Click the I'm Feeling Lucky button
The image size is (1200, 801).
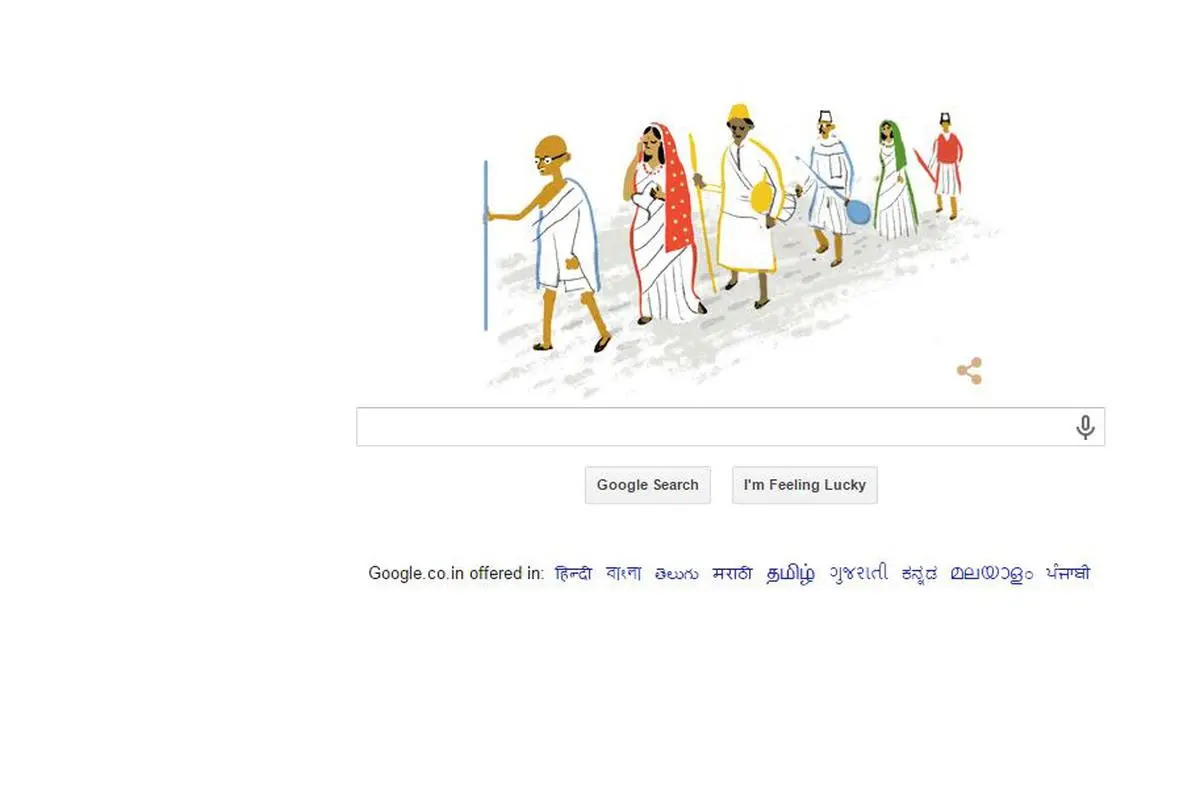point(805,485)
